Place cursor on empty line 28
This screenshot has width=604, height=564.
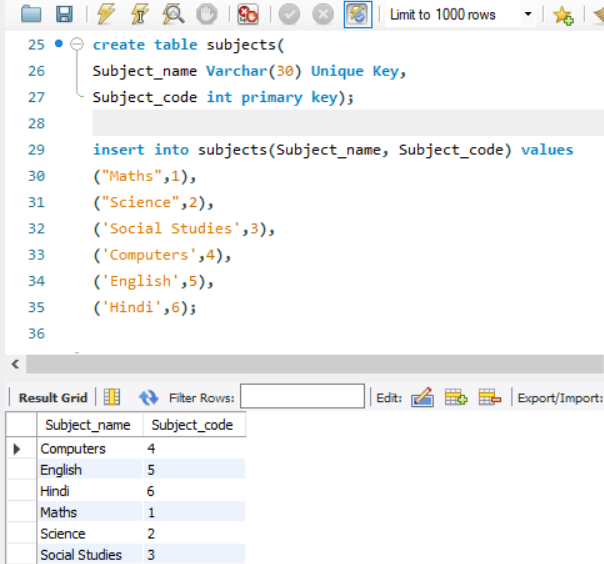click(x=348, y=123)
